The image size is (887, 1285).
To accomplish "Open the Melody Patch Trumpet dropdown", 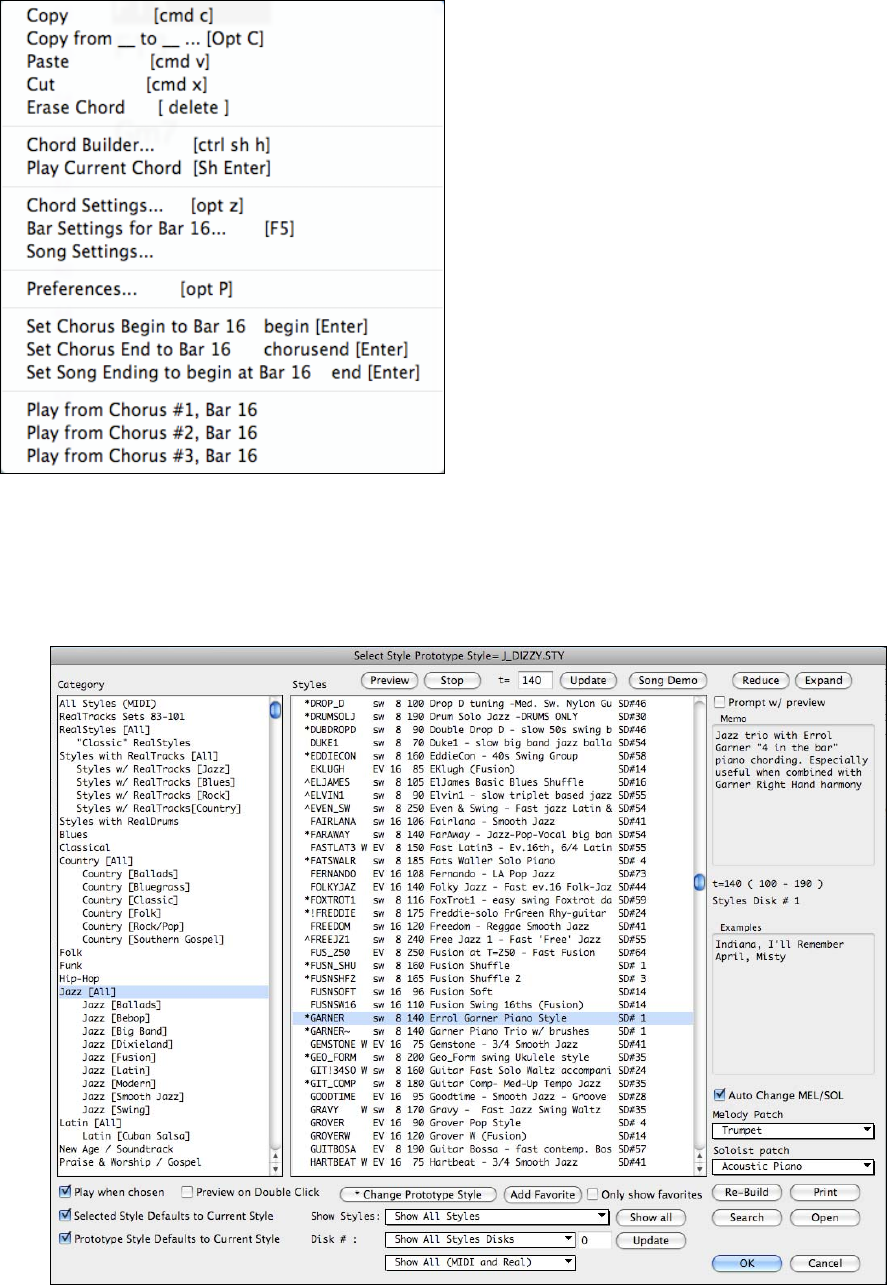I will click(x=793, y=1131).
